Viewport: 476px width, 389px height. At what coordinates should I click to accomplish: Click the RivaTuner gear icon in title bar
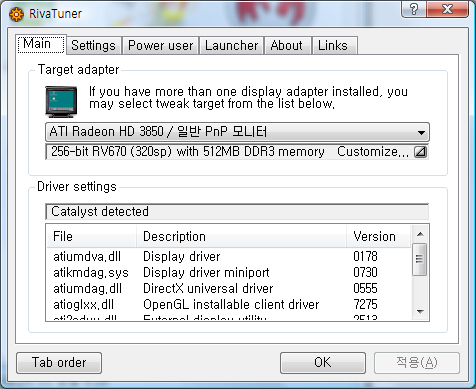(16, 14)
